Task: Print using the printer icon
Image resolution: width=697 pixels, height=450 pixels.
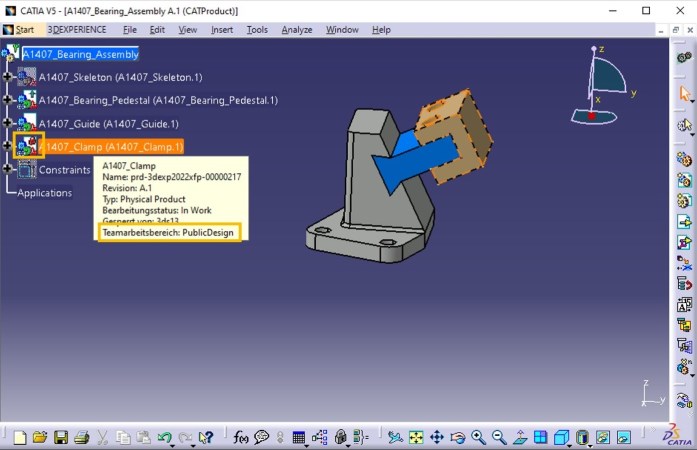Action: pyautogui.click(x=81, y=438)
